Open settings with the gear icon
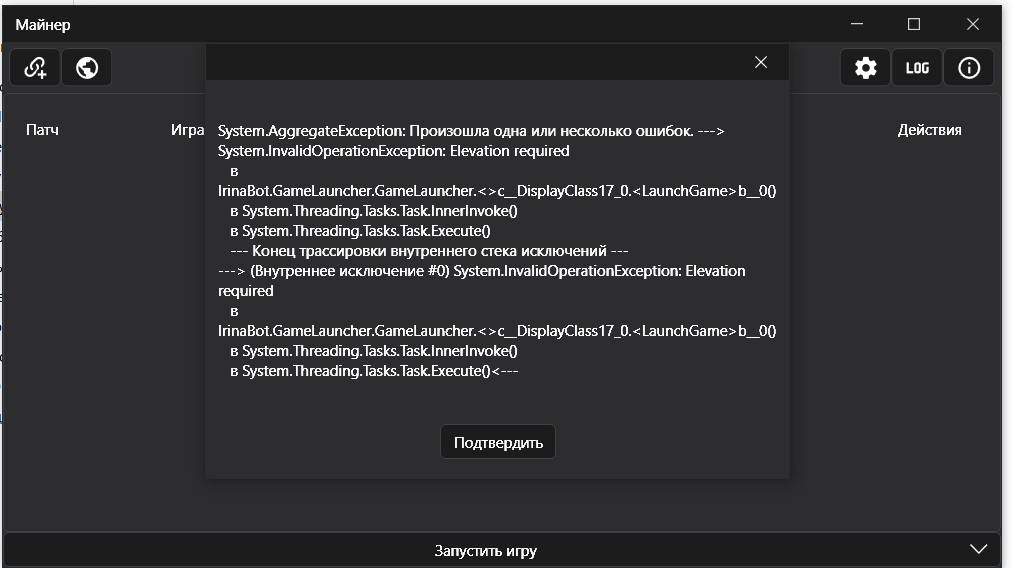Image resolution: width=1030 pixels, height=568 pixels. (865, 68)
